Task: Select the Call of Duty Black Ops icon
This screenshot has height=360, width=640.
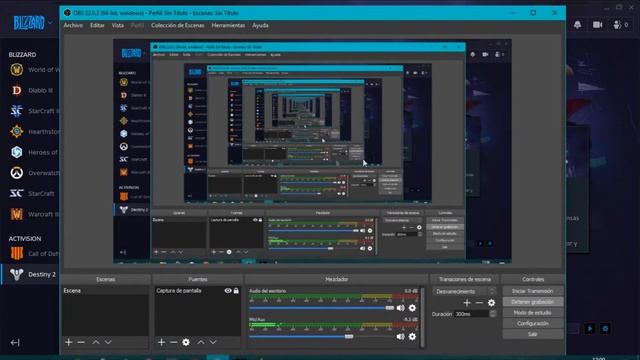Action: tap(16, 253)
